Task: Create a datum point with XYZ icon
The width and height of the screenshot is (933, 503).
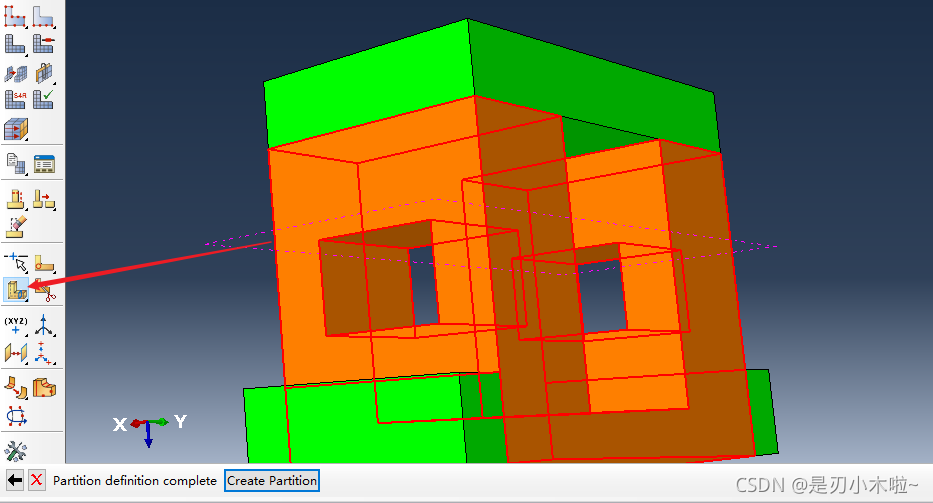Action: click(15, 325)
